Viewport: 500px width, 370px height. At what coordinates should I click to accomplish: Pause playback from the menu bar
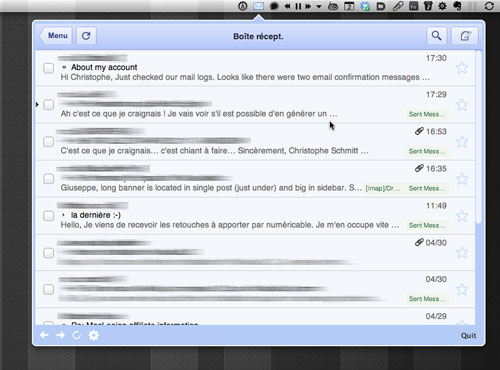coord(298,6)
